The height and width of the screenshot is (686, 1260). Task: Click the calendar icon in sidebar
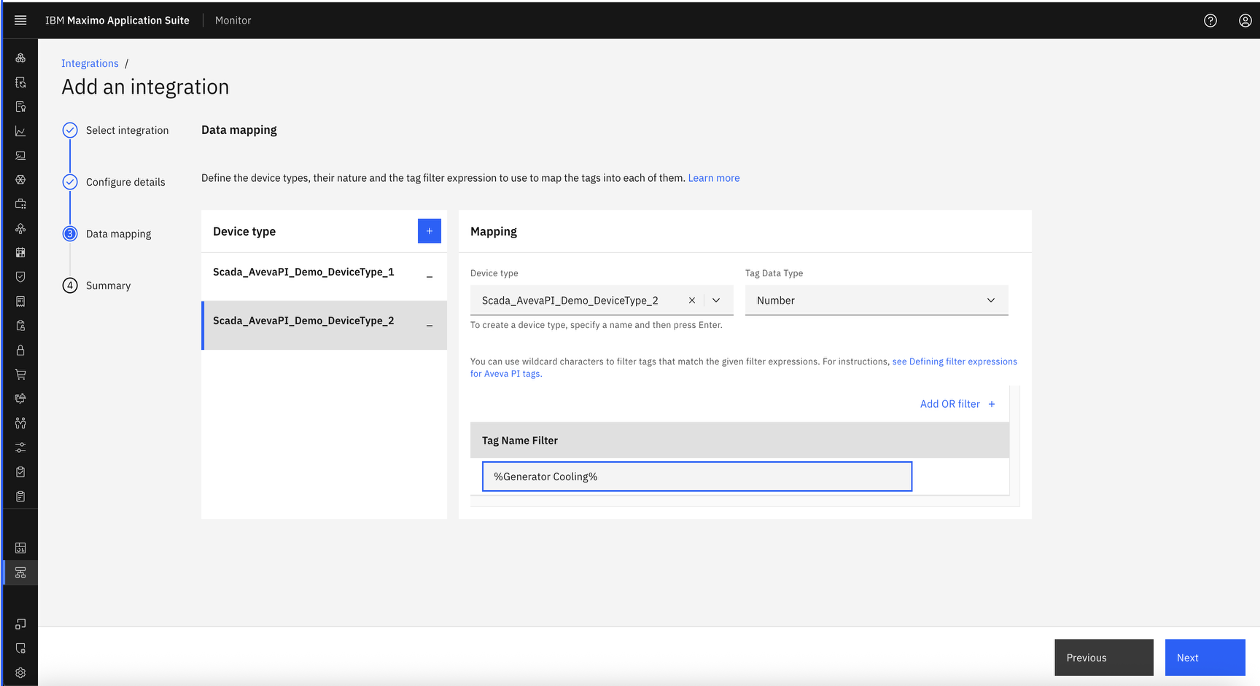pyautogui.click(x=20, y=253)
